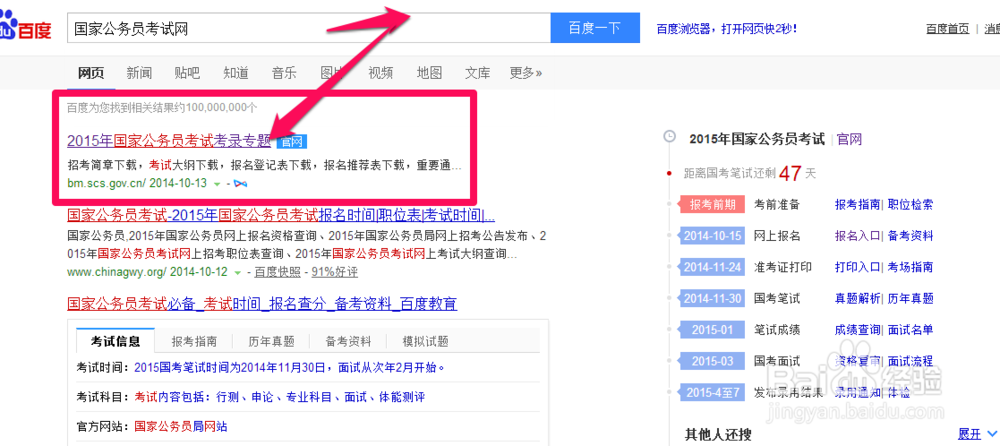Image resolution: width=1000 pixels, height=446 pixels.
Task: Open third result 国家公务员考试必备 百度教育
Action: click(x=262, y=304)
